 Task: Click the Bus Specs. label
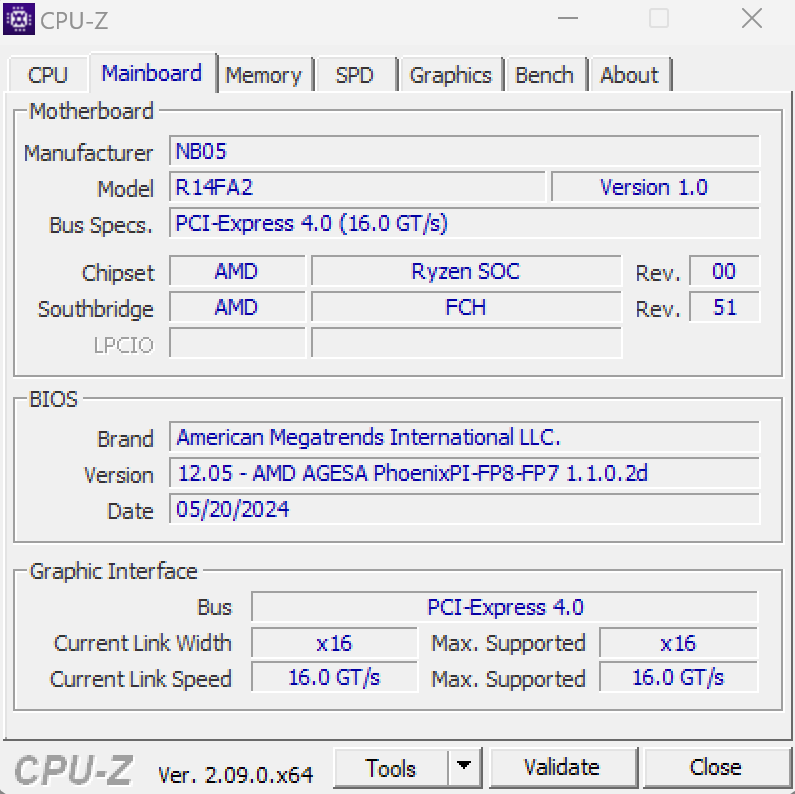pyautogui.click(x=100, y=225)
